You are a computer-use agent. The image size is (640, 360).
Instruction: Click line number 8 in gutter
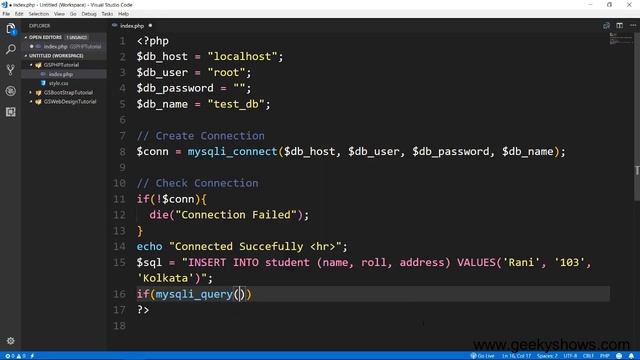click(x=122, y=152)
